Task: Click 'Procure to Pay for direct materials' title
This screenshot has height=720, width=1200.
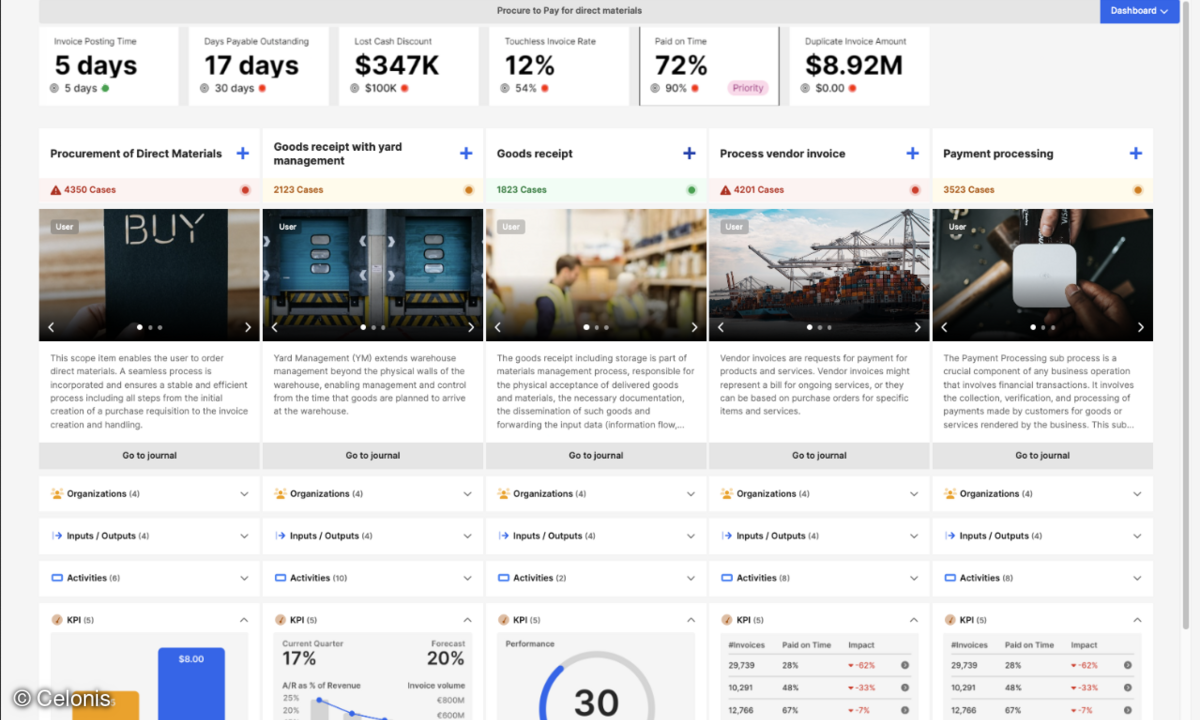Action: coord(570,11)
